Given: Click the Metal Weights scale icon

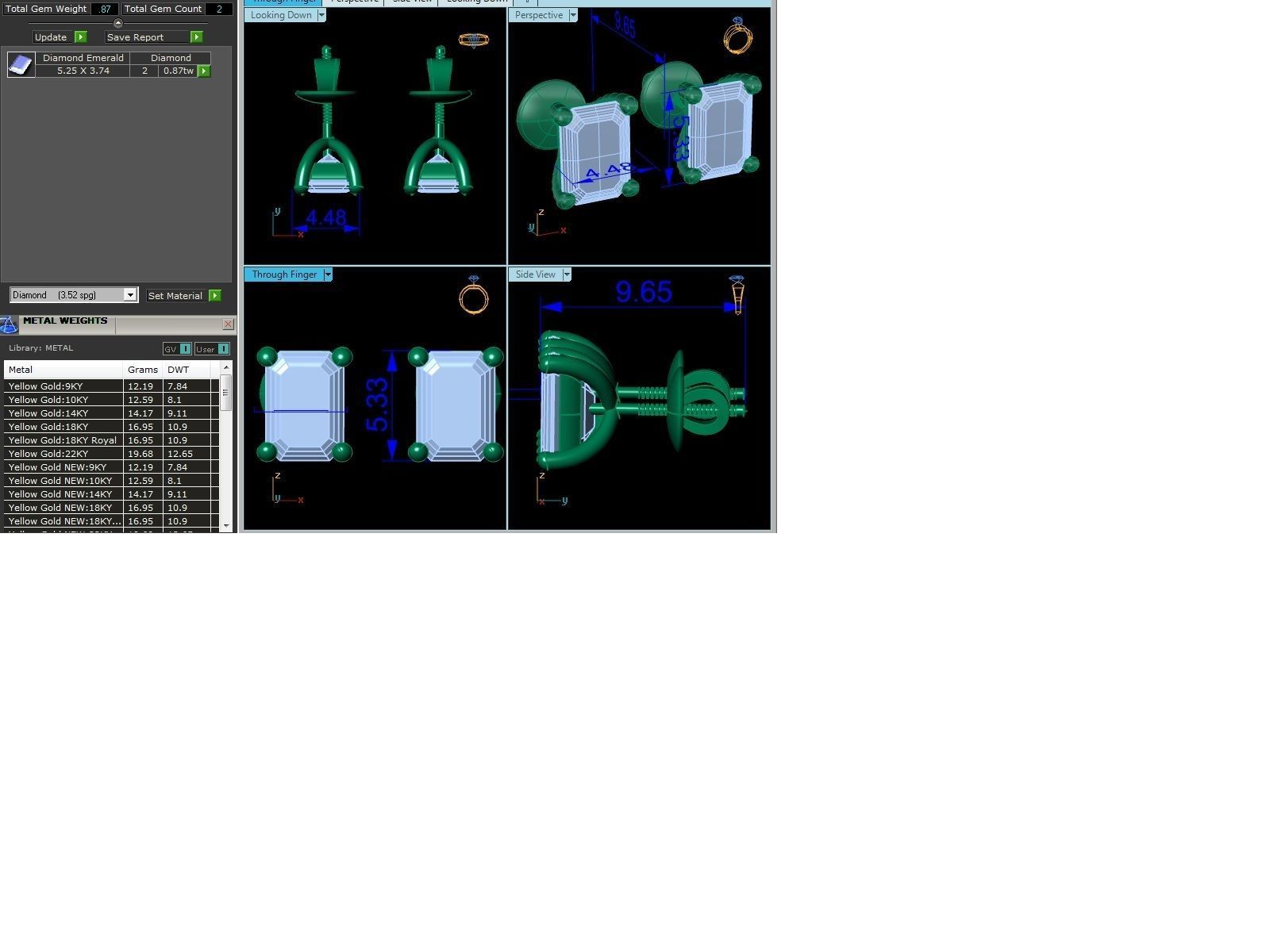Looking at the screenshot, I should point(9,324).
